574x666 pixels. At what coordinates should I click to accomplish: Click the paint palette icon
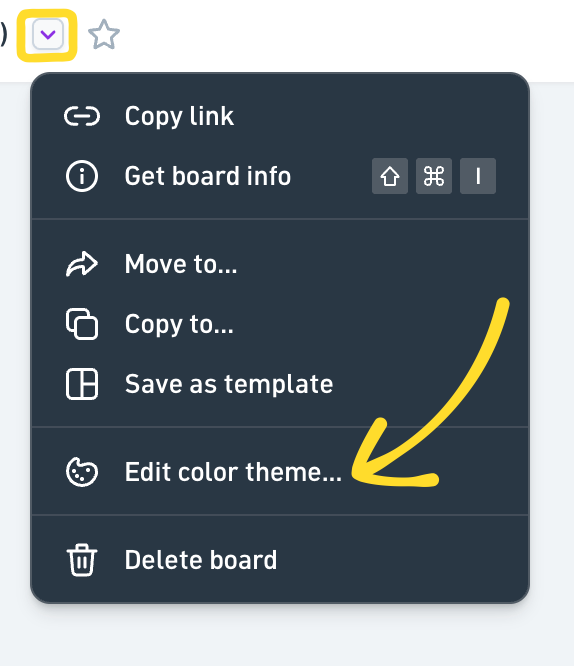(x=82, y=472)
